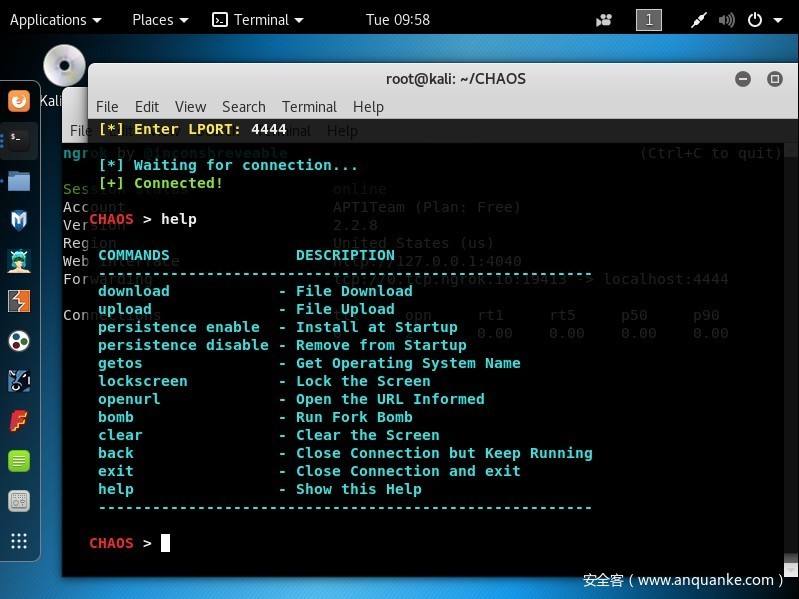Image resolution: width=799 pixels, height=599 pixels.
Task: Click the root@kali: ~/CHAOS title bar
Action: 456,79
